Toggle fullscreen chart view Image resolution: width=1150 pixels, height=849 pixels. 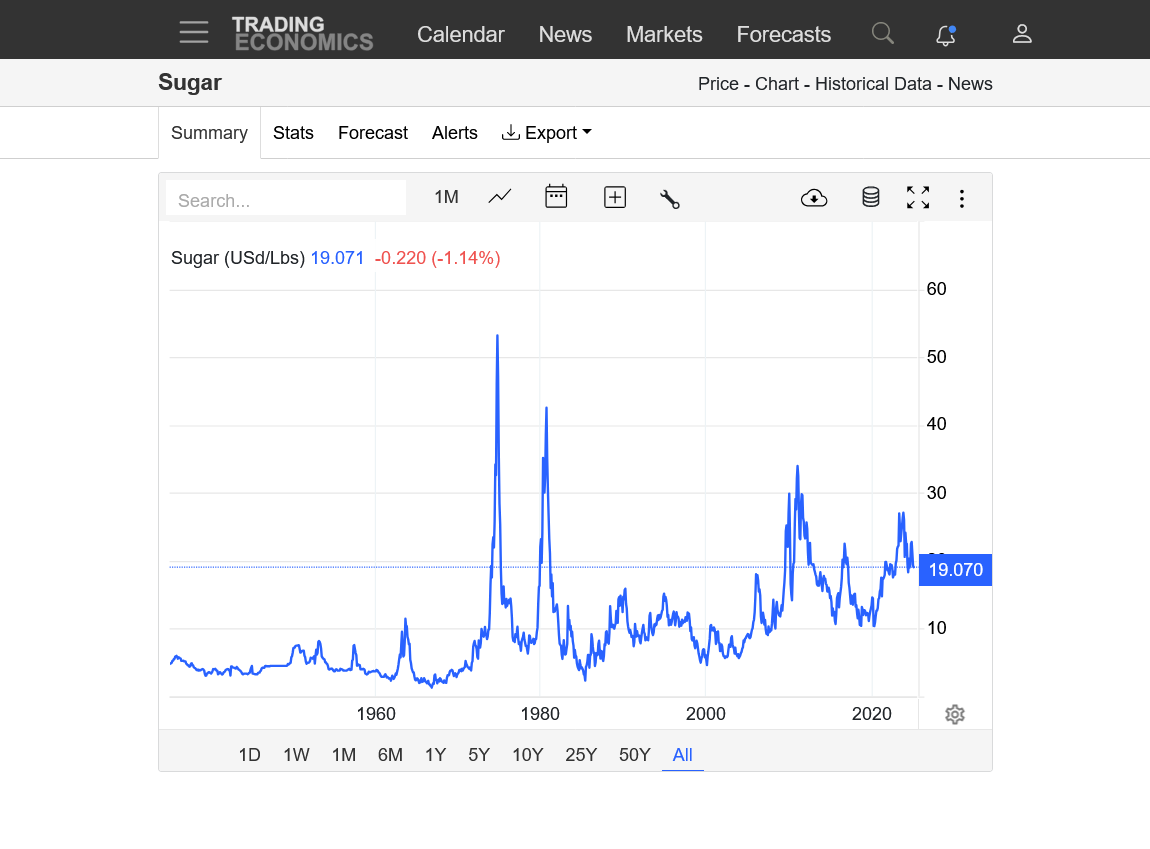[918, 198]
